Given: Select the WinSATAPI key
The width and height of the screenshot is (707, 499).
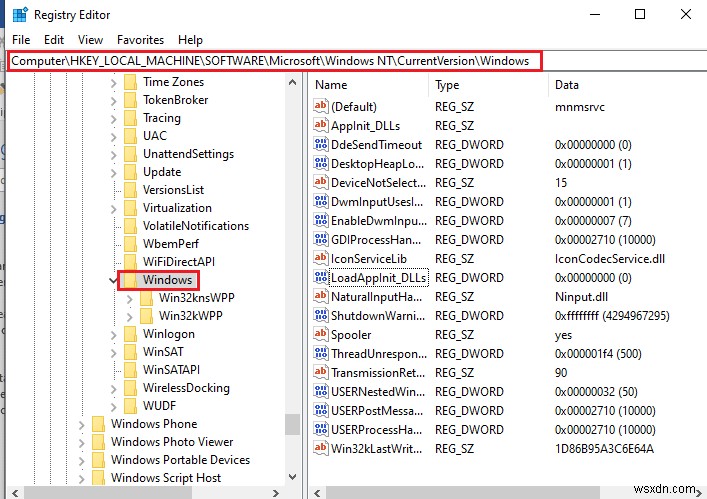Looking at the screenshot, I should [x=171, y=370].
